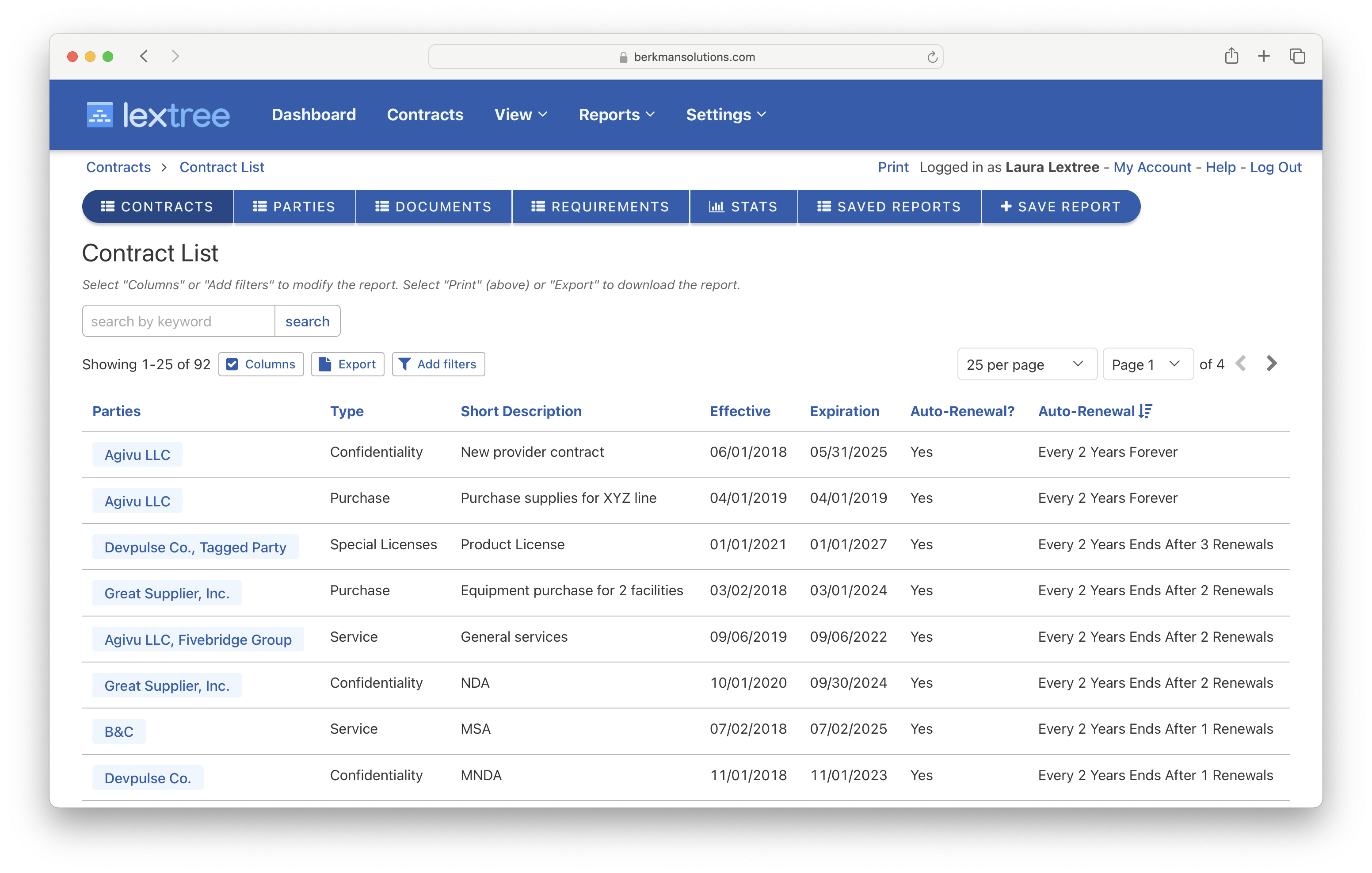Click the lextree logo
The height and width of the screenshot is (873, 1372).
(x=158, y=115)
